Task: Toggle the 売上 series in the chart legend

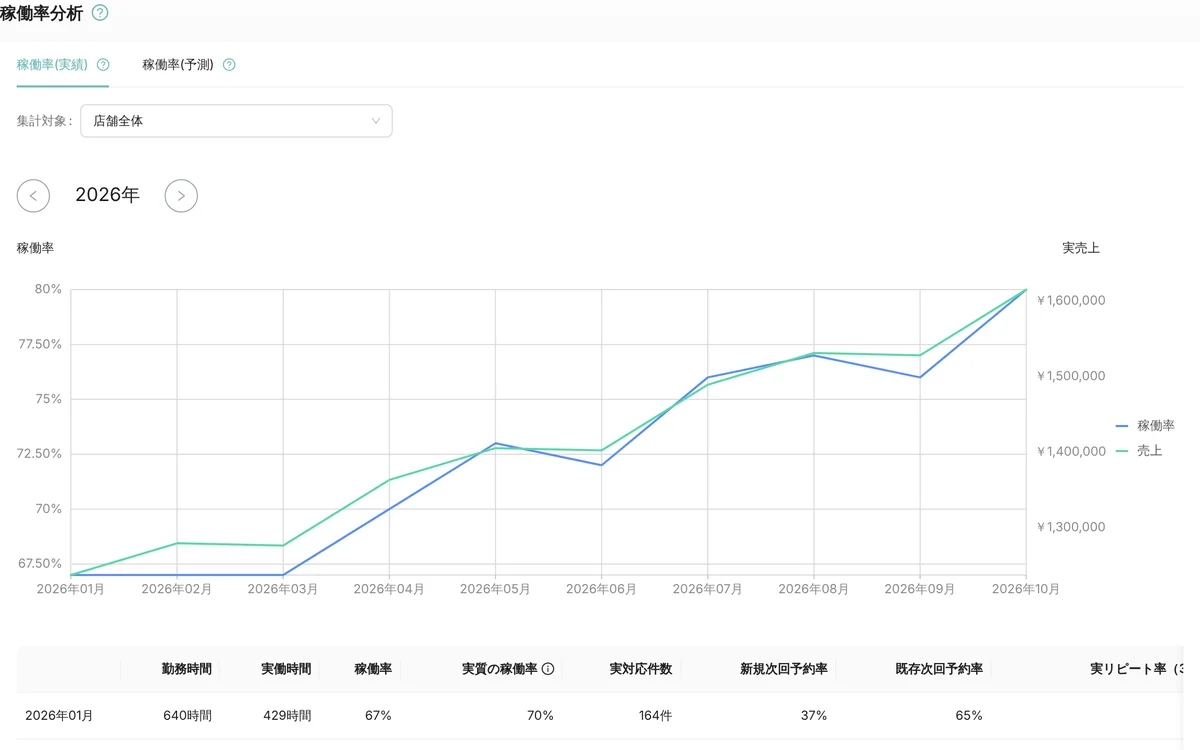Action: tap(1139, 451)
